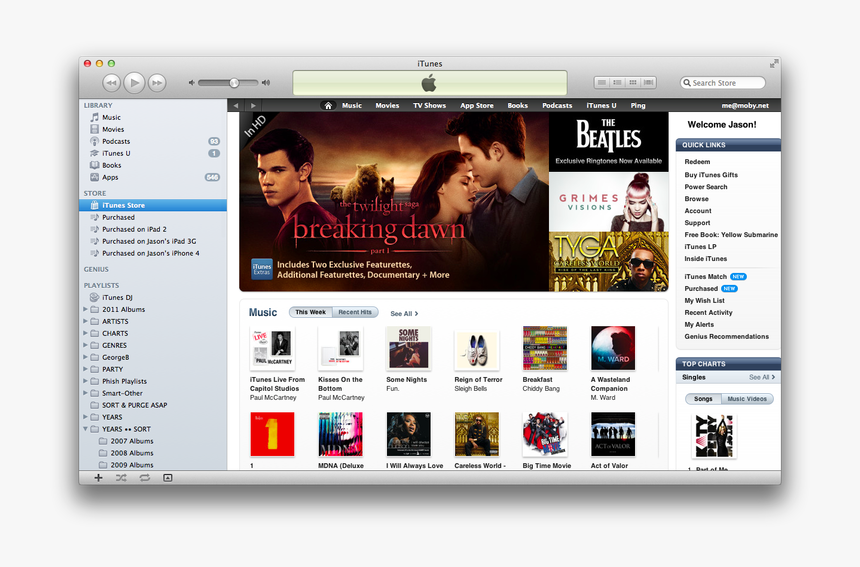Expand the ARTISTS folder
The image size is (860, 567).
tap(86, 321)
